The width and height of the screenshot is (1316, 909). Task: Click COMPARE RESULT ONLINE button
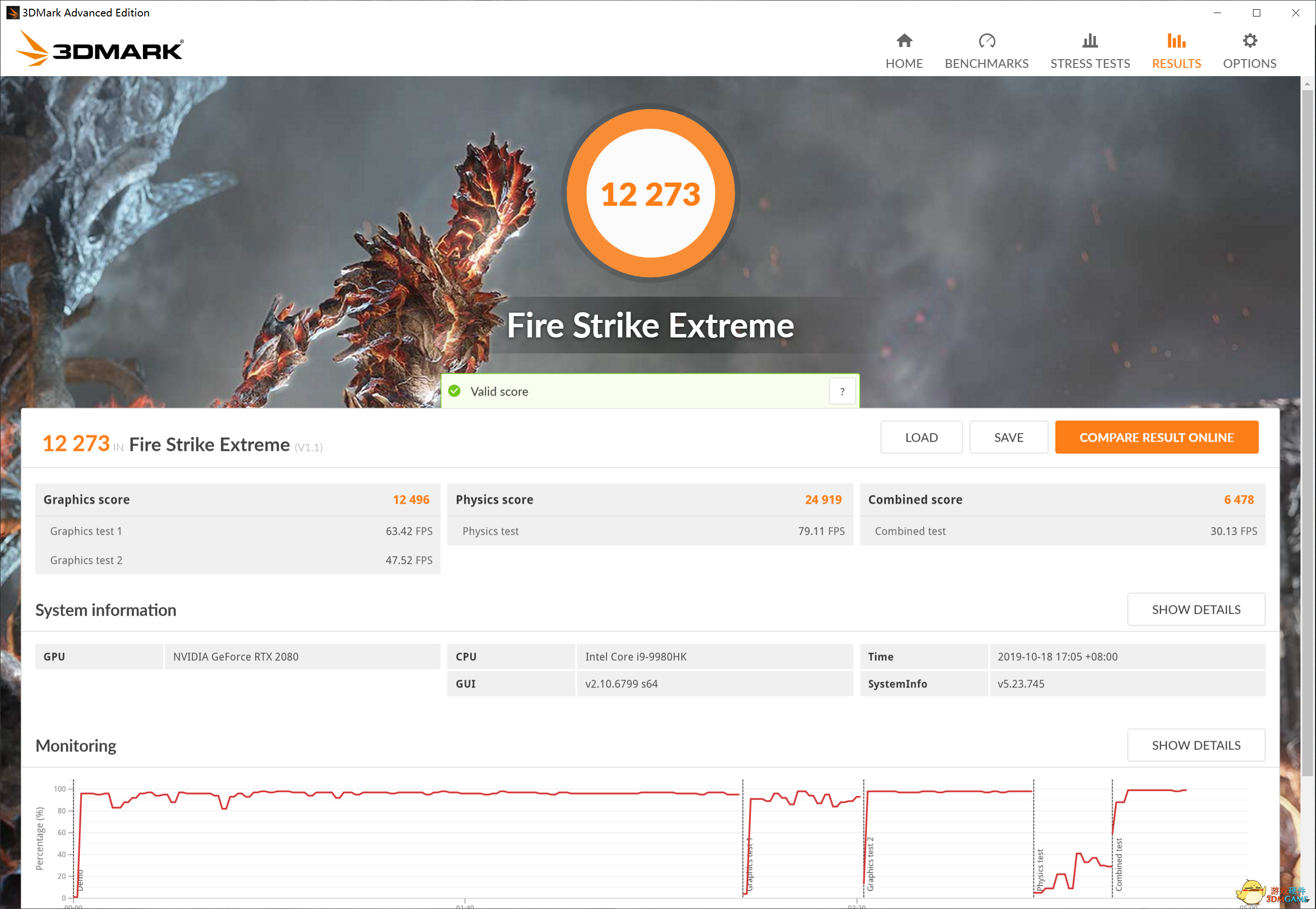pyautogui.click(x=1156, y=437)
